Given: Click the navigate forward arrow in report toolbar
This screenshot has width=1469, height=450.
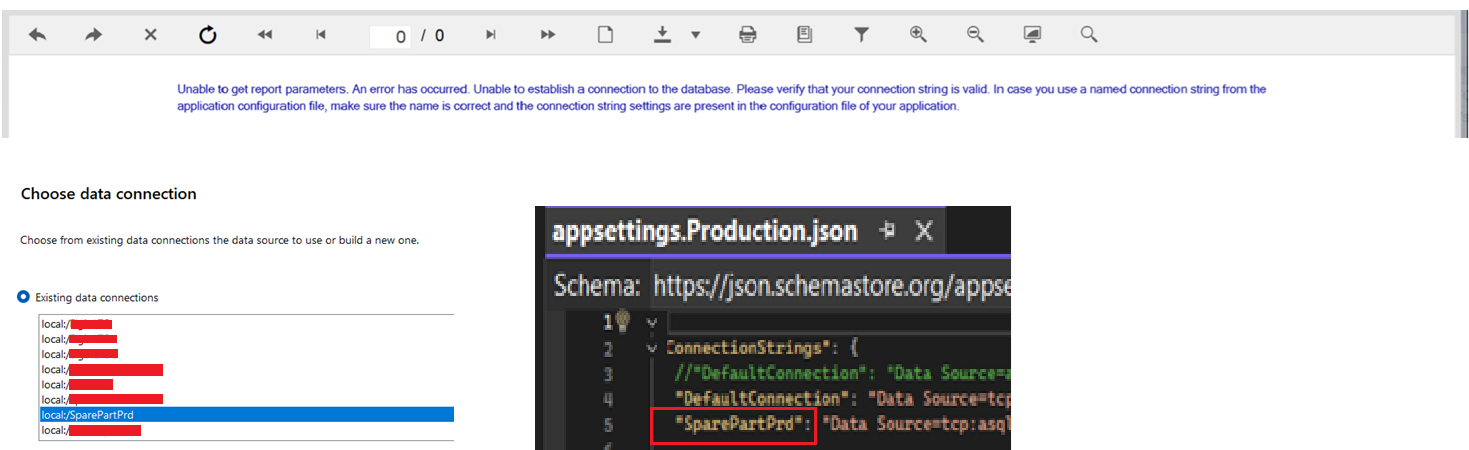Looking at the screenshot, I should point(94,35).
